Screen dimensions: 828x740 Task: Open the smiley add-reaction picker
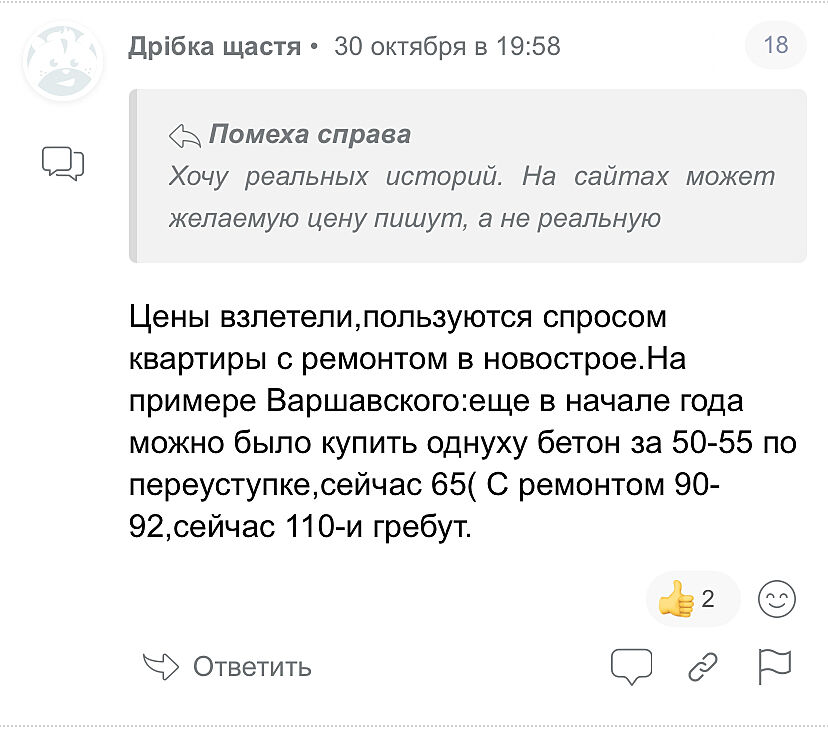tap(777, 599)
